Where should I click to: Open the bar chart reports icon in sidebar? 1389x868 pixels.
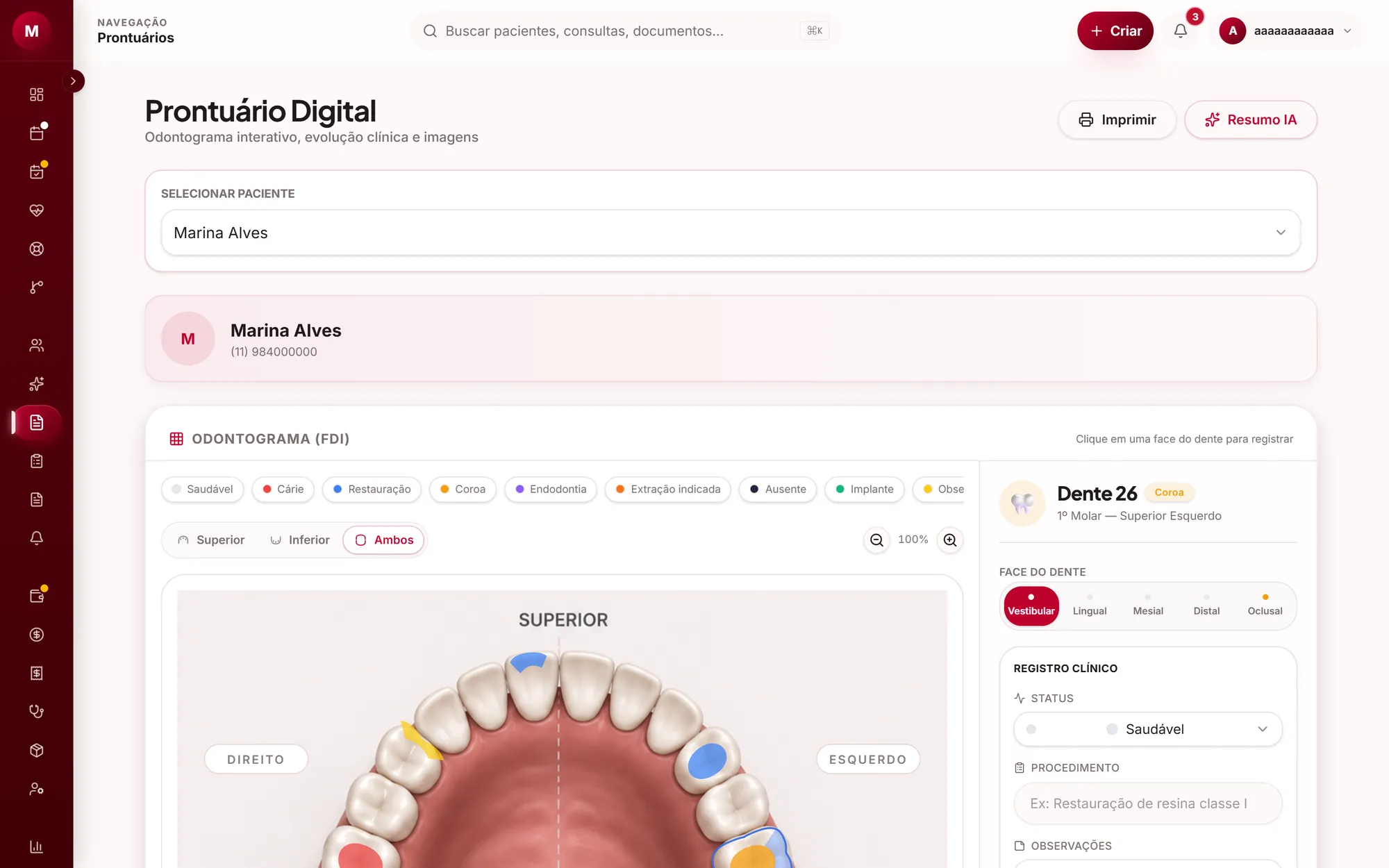point(37,846)
